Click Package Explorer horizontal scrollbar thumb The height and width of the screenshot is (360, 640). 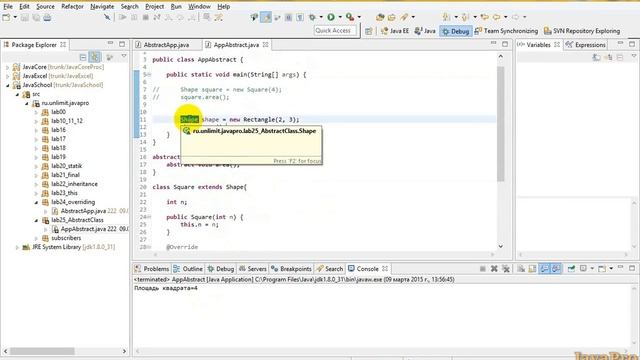click(x=42, y=351)
